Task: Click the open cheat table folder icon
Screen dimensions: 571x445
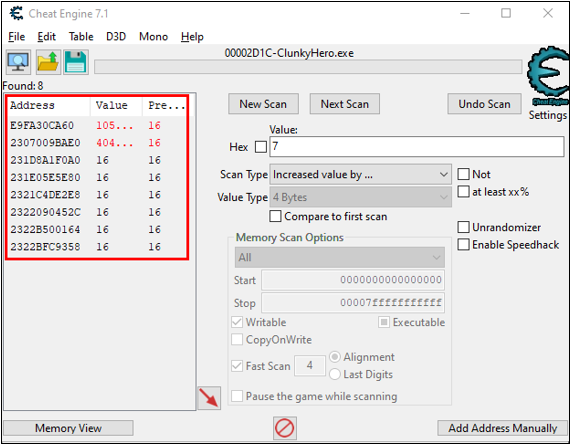Action: (48, 62)
